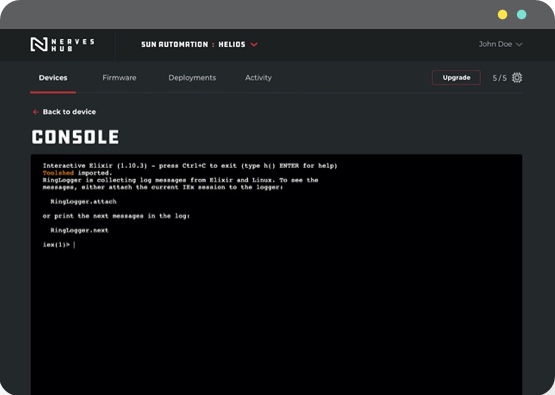555x395 pixels.
Task: Switch to the Devices tab
Action: pyautogui.click(x=53, y=78)
